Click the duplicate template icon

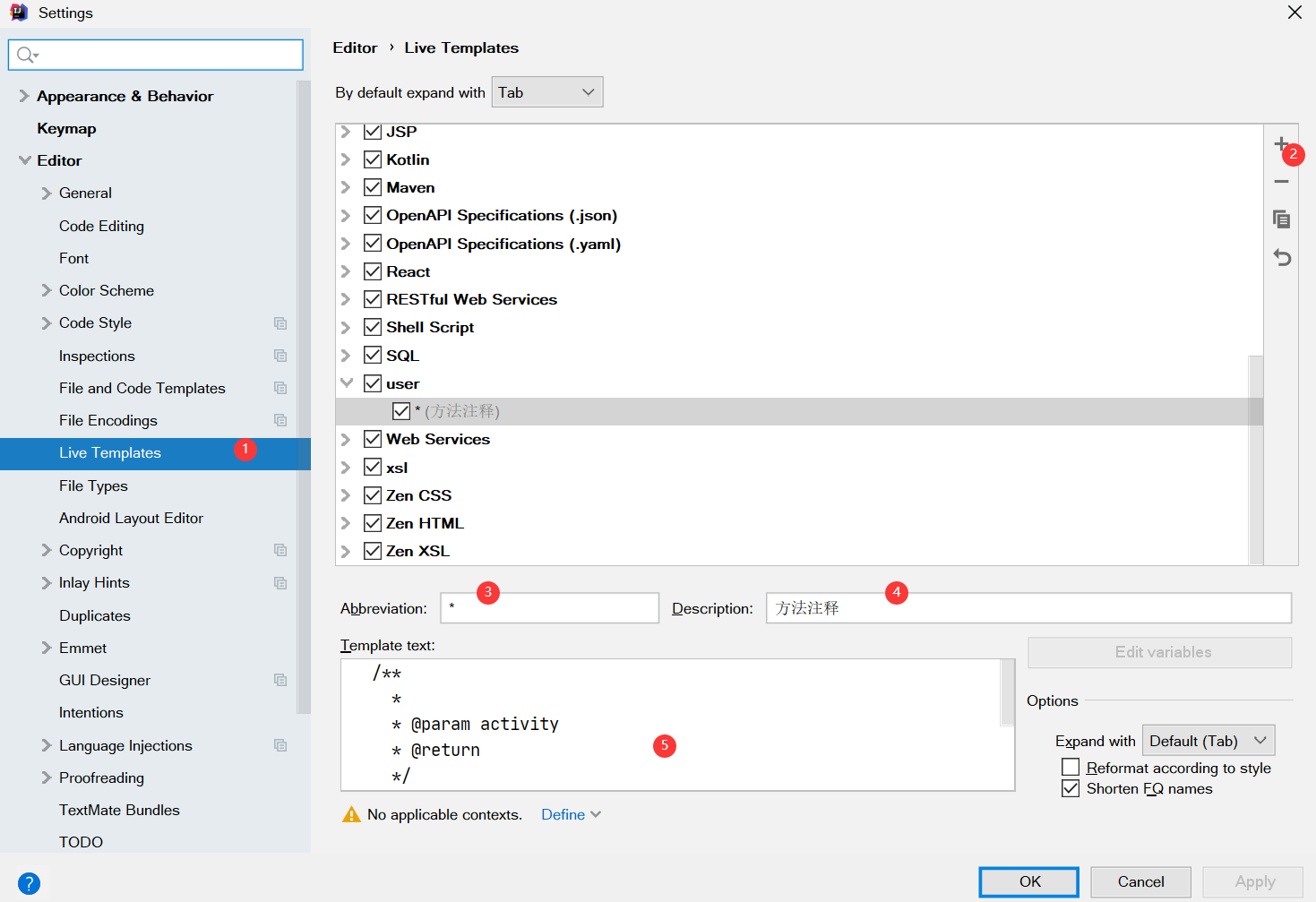1281,219
